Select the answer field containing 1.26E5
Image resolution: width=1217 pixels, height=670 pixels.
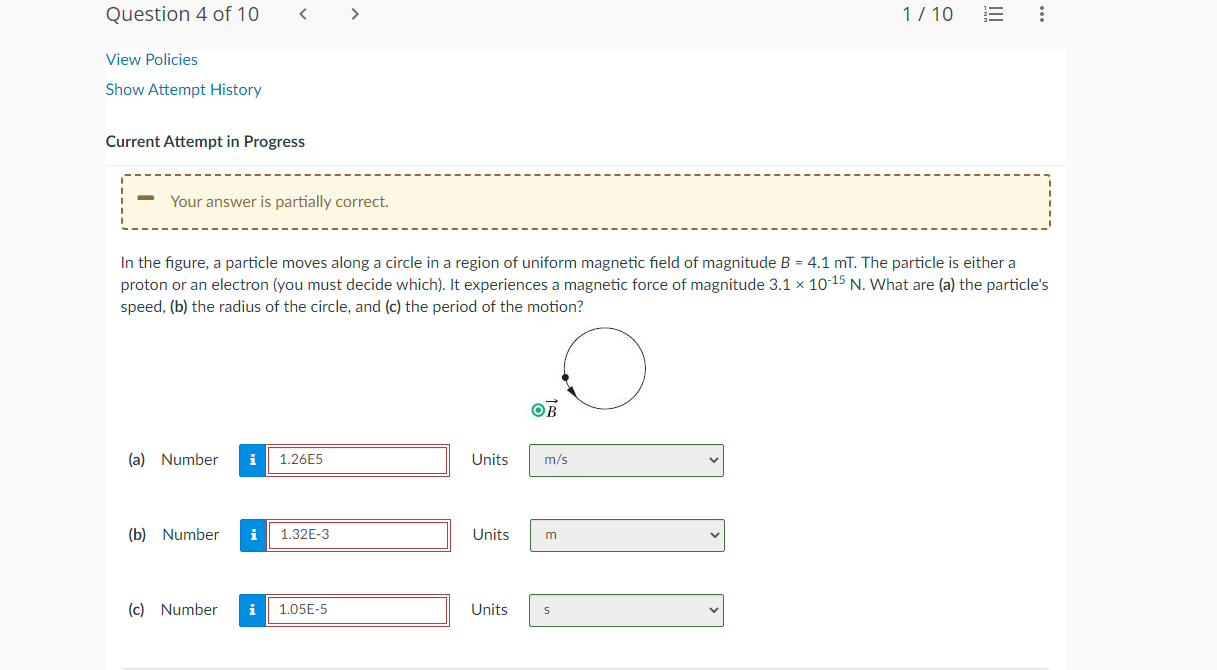(x=358, y=460)
